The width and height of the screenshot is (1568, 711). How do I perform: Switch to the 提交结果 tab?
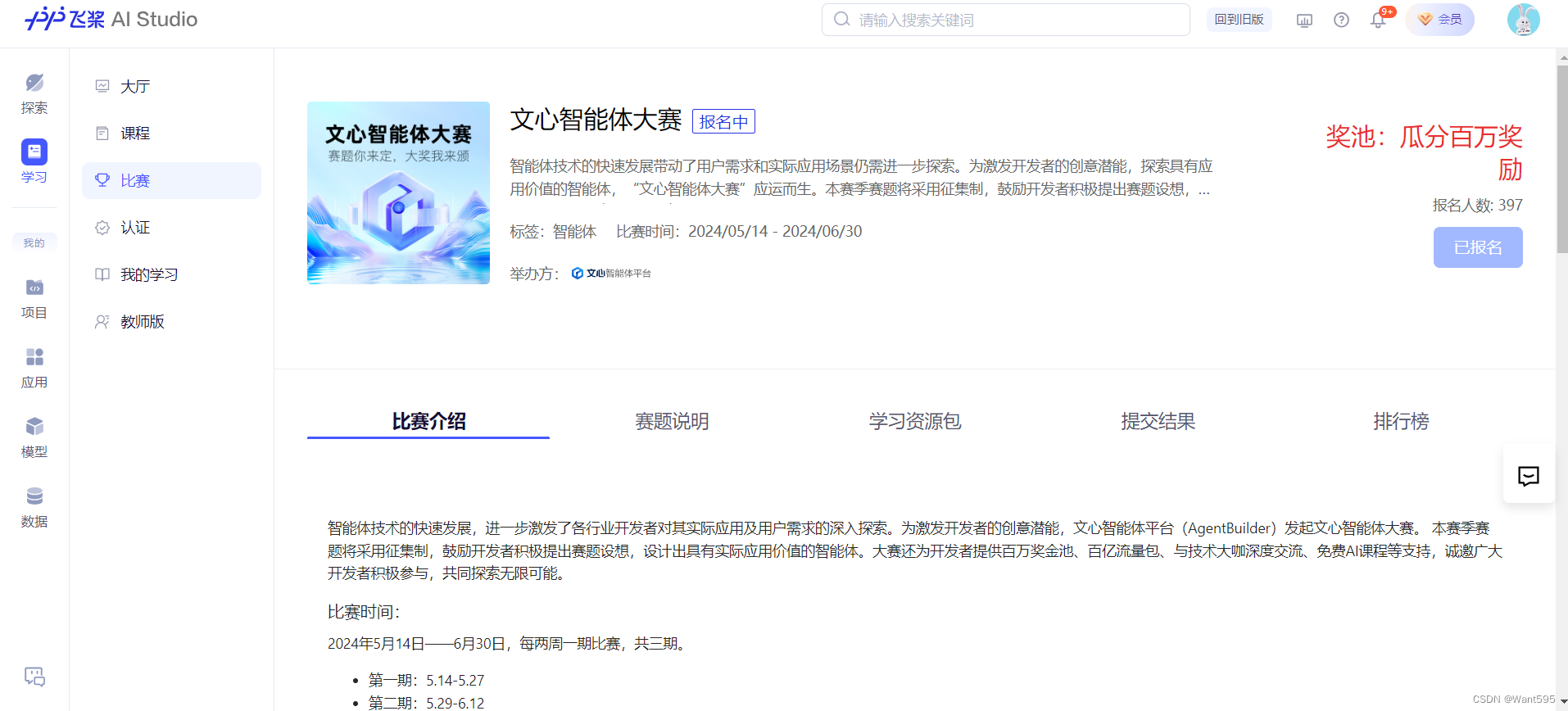1158,421
